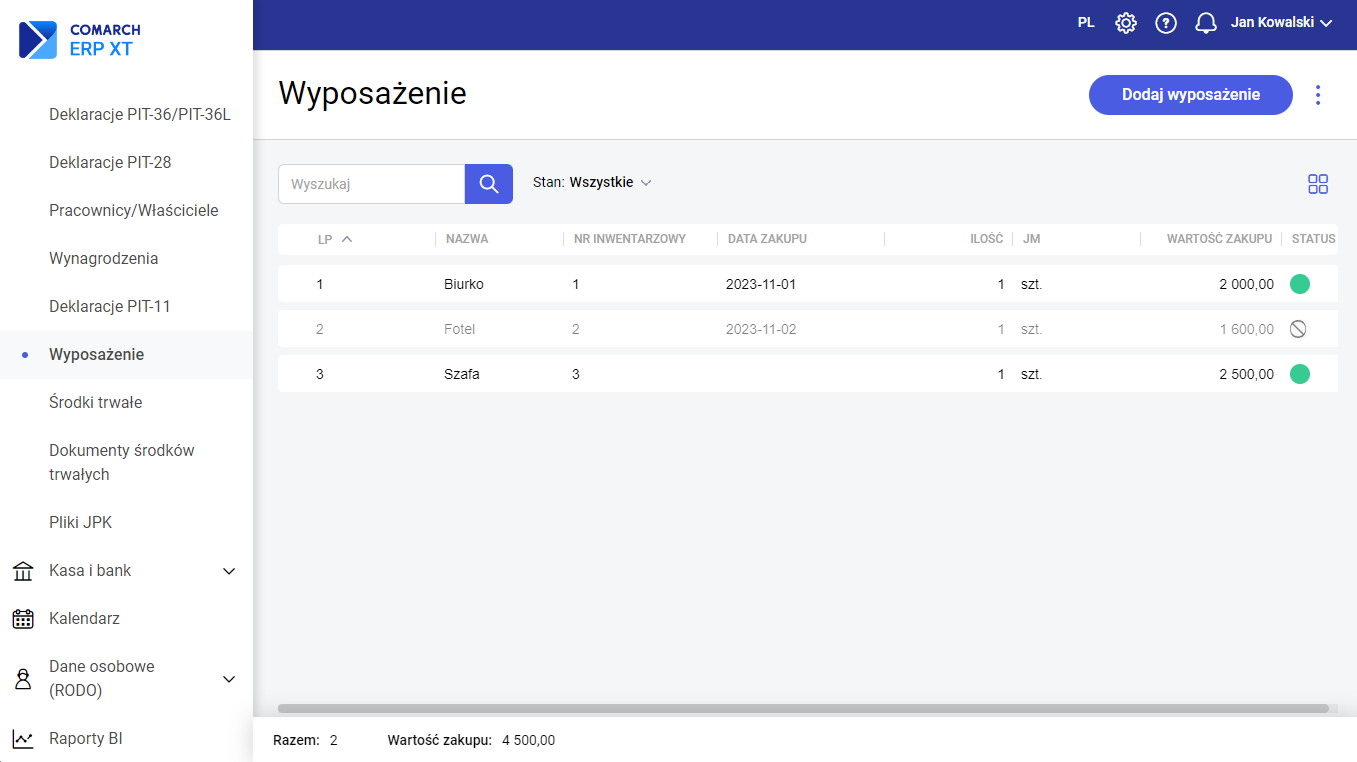Screen dimensions: 1357x762
Task: Open Kalendarz from the sidebar
Action: tap(84, 619)
